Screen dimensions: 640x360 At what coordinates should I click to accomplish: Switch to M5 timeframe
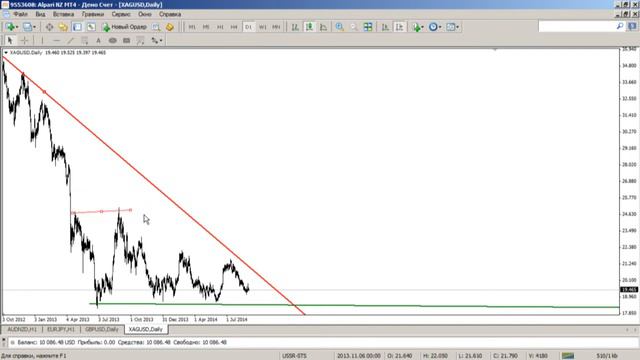coord(206,27)
